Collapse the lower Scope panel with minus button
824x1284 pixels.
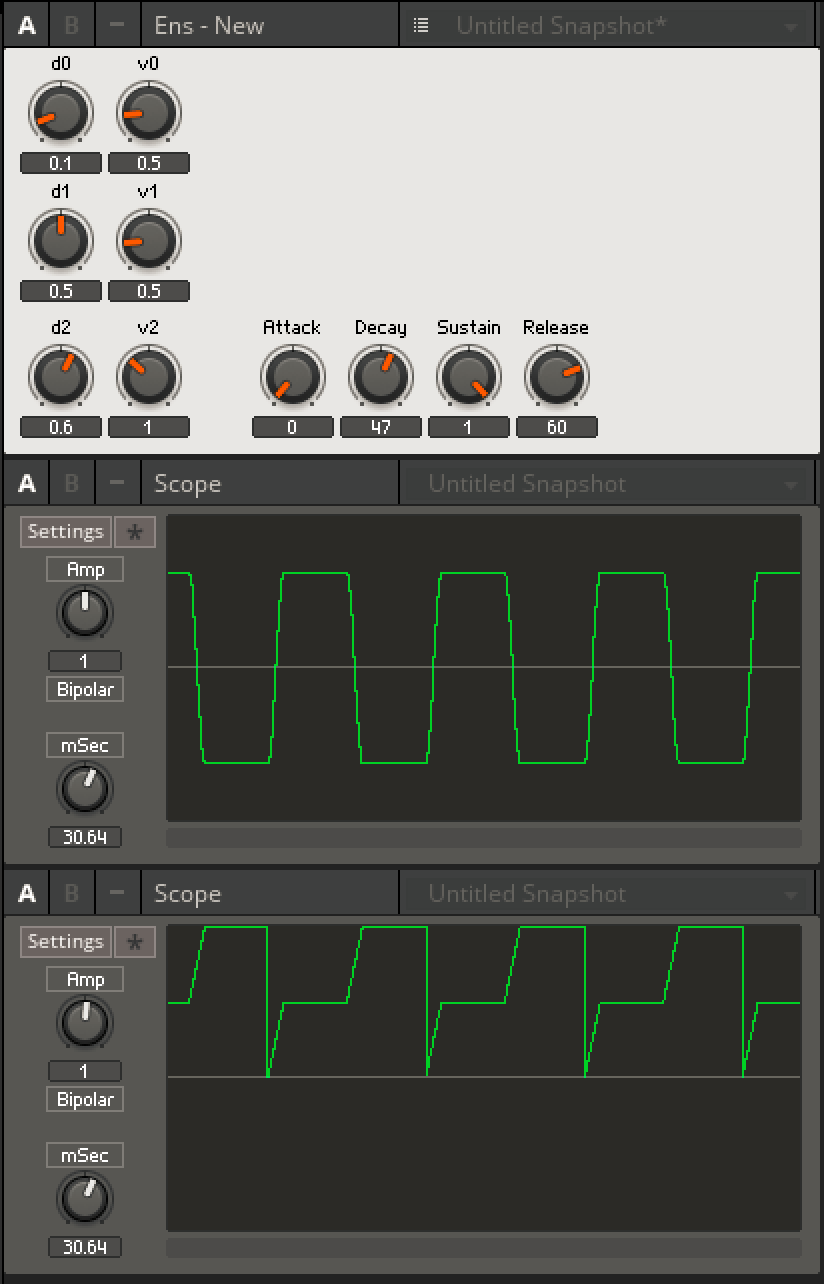(x=117, y=893)
